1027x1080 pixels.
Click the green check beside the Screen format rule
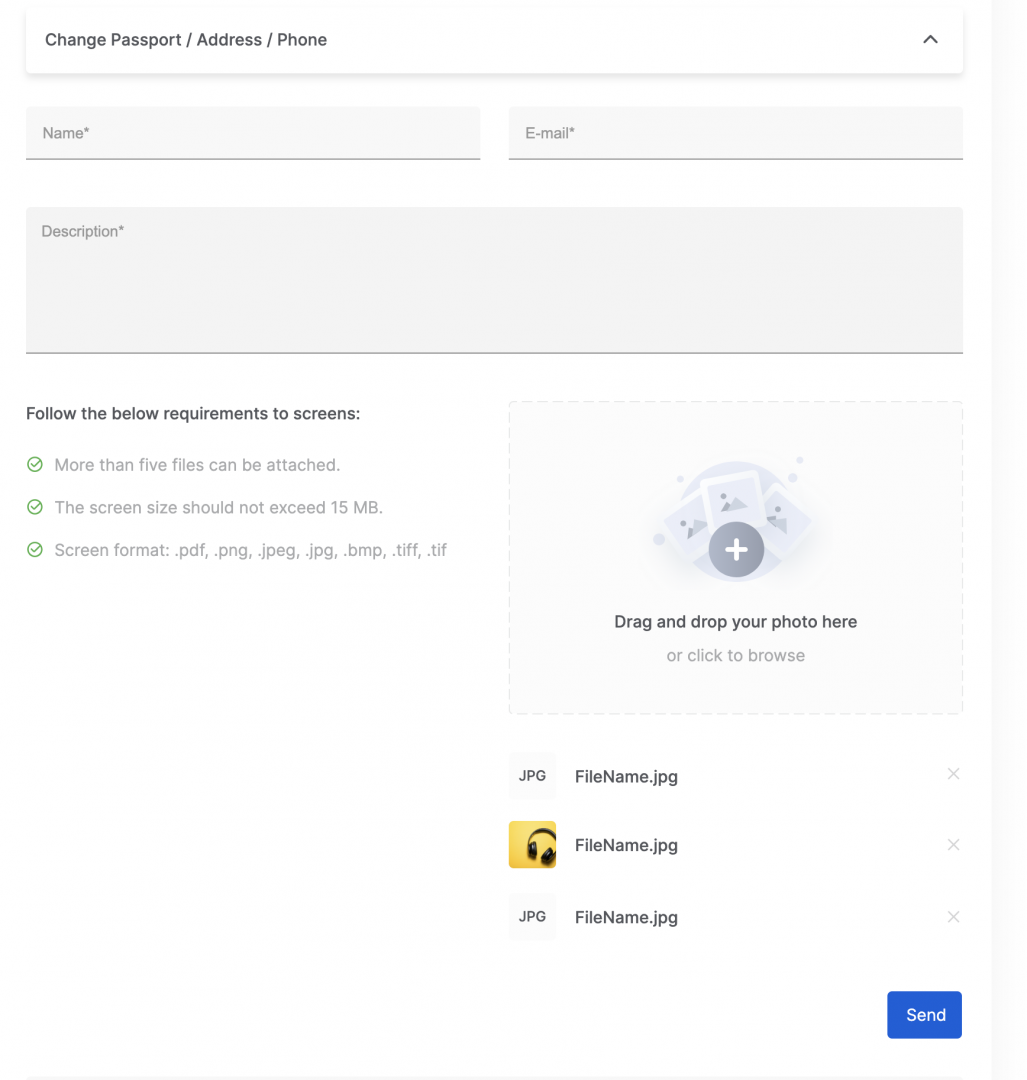coord(35,550)
